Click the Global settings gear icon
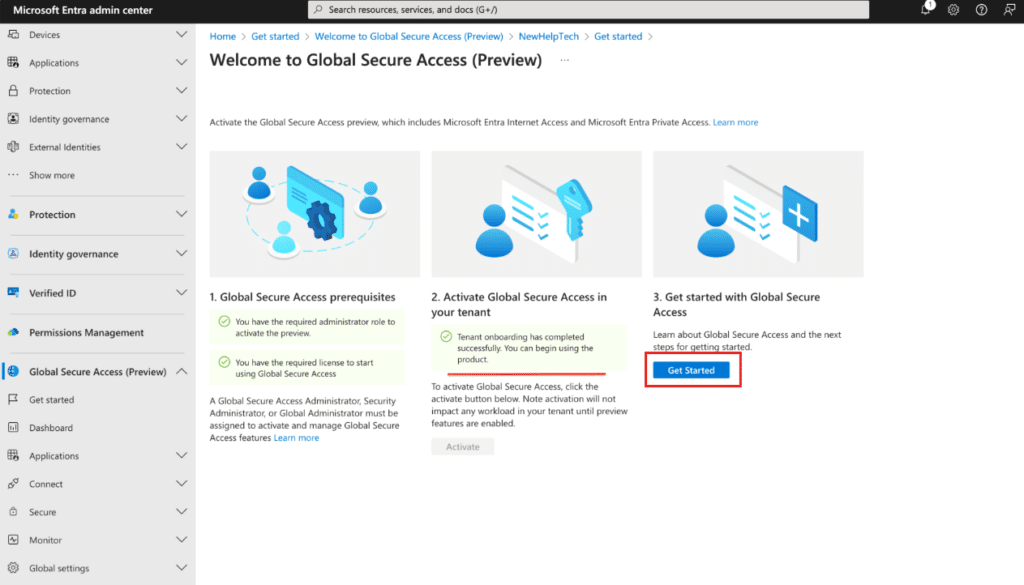This screenshot has height=585, width=1024. pyautogui.click(x=13, y=568)
